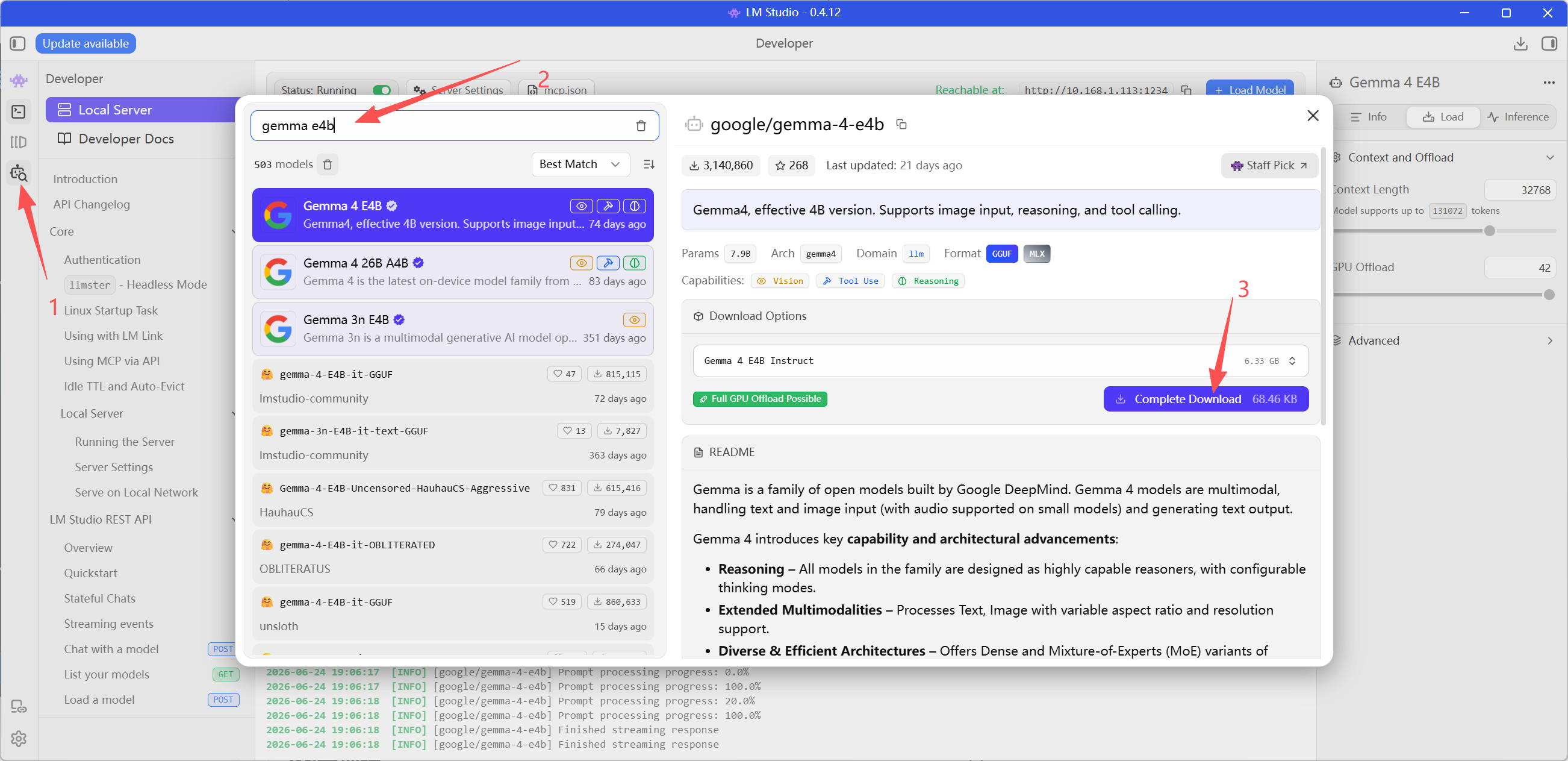This screenshot has height=761, width=1568.
Task: Open more options for Gemma 4 E4B
Action: 1549,83
